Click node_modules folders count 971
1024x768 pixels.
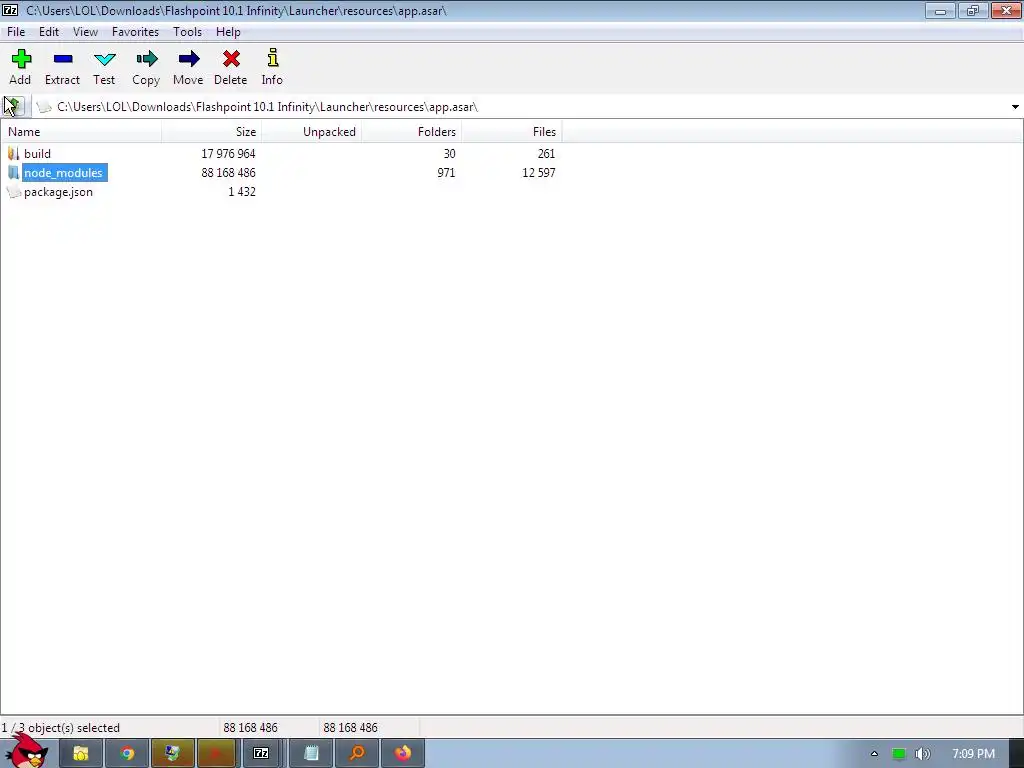[x=446, y=172]
